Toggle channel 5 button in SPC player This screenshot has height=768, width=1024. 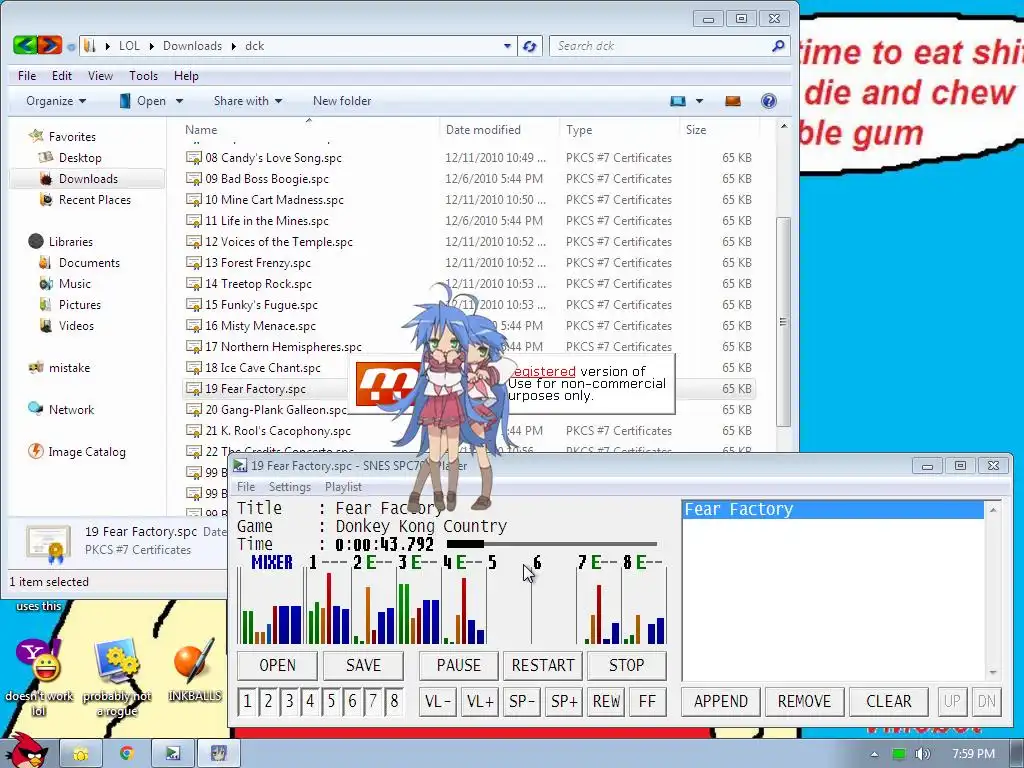[330, 701]
